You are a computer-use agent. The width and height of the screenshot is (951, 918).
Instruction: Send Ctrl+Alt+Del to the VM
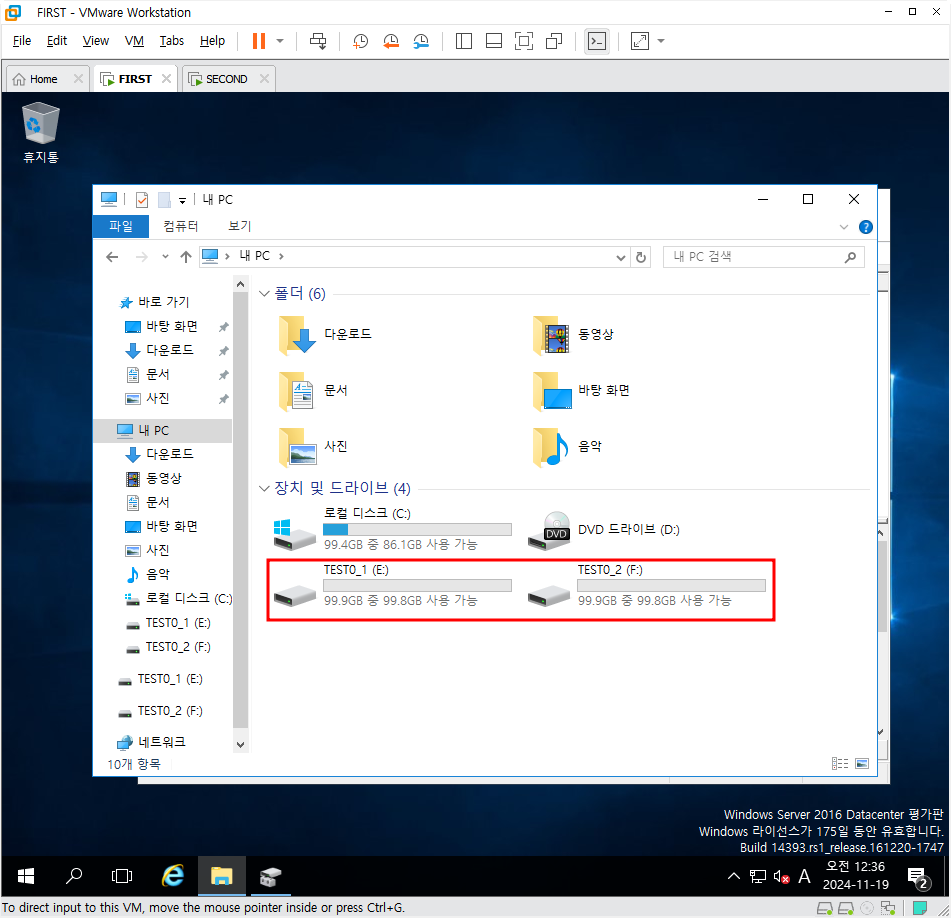[318, 41]
